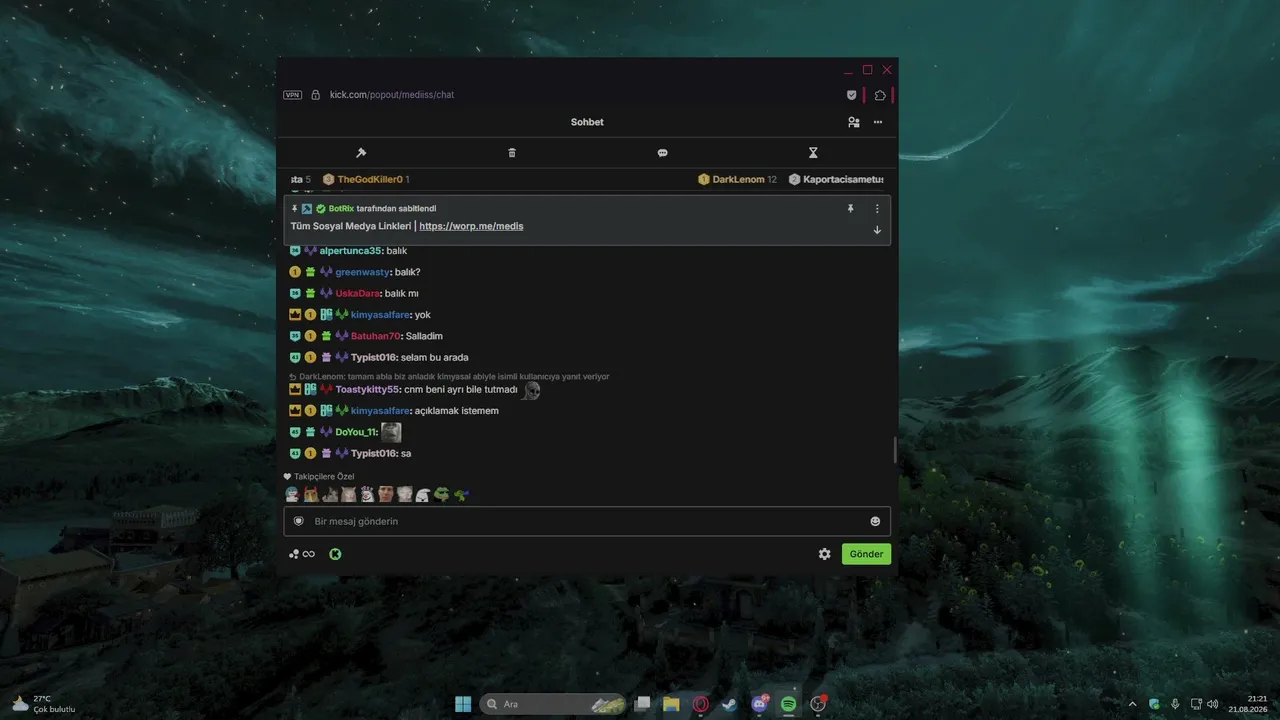This screenshot has height=720, width=1280.
Task: Open the pinned message vertical dots menu
Action: (x=877, y=209)
